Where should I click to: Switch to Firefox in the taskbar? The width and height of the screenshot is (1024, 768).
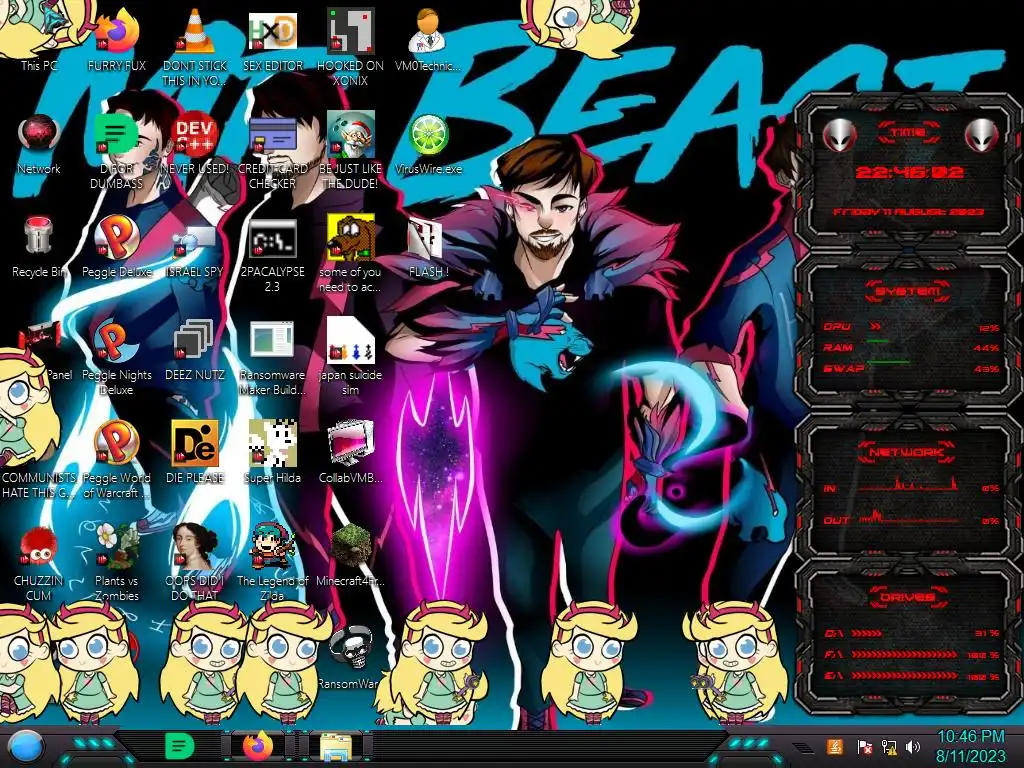pos(258,746)
